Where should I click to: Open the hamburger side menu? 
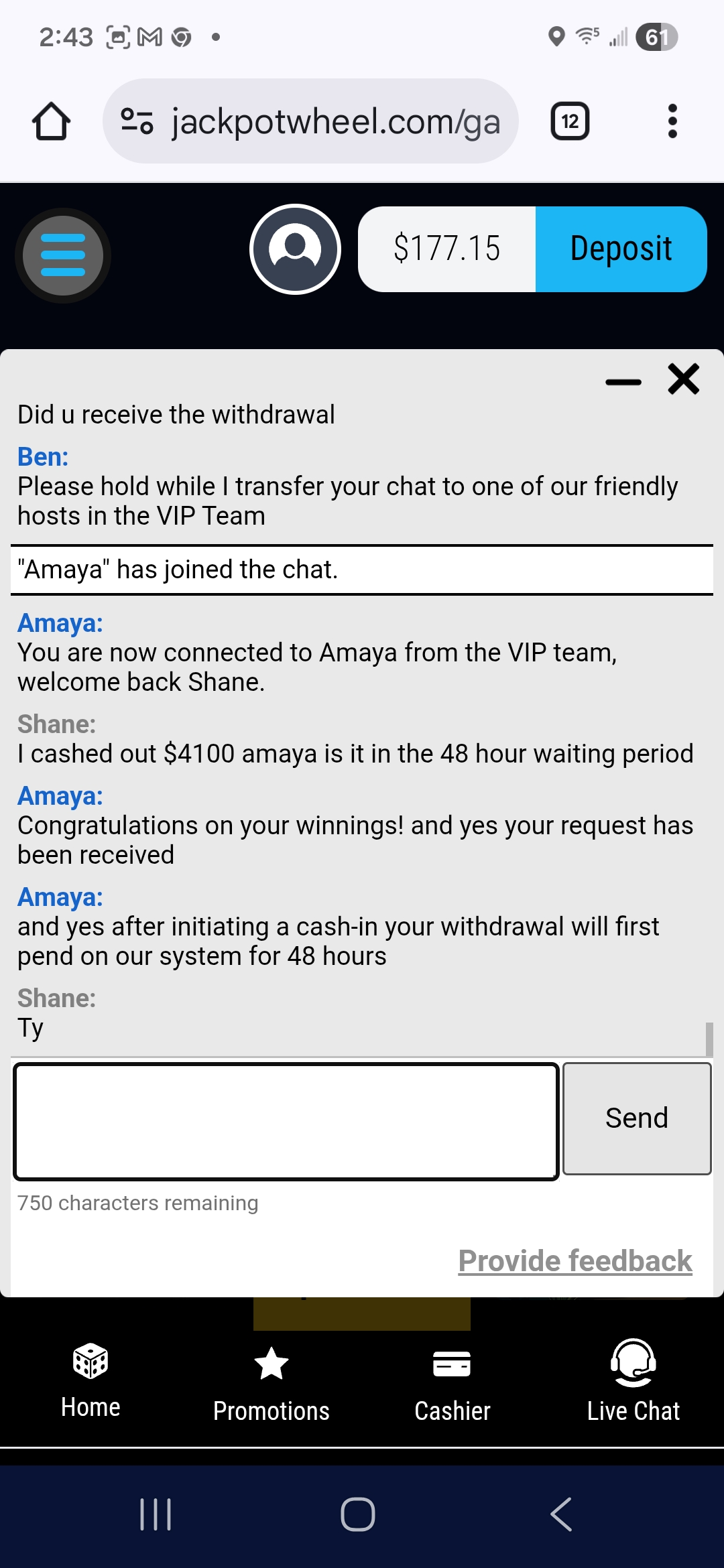click(63, 255)
